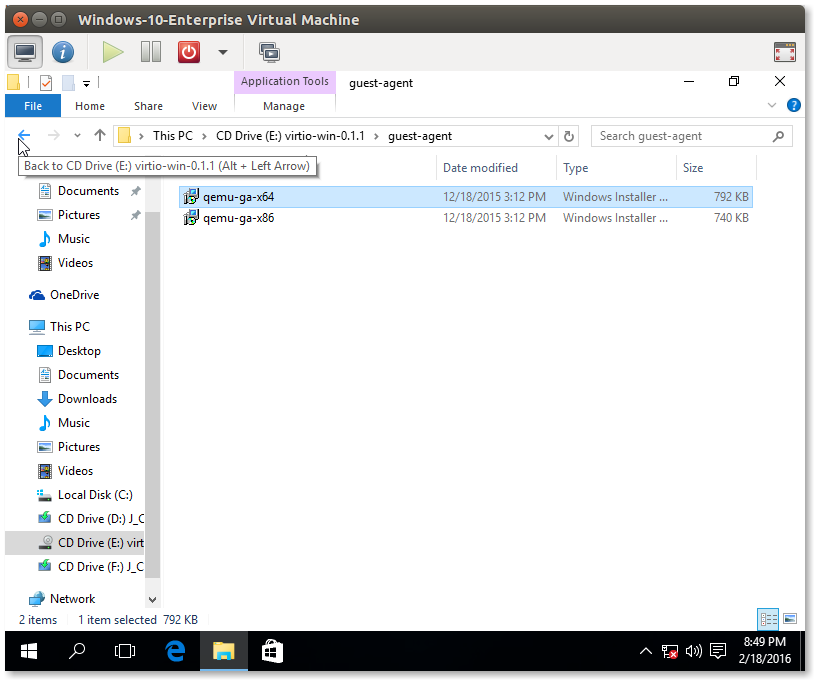The image size is (814, 680).
Task: Sort by Date modified column header
Action: (480, 168)
